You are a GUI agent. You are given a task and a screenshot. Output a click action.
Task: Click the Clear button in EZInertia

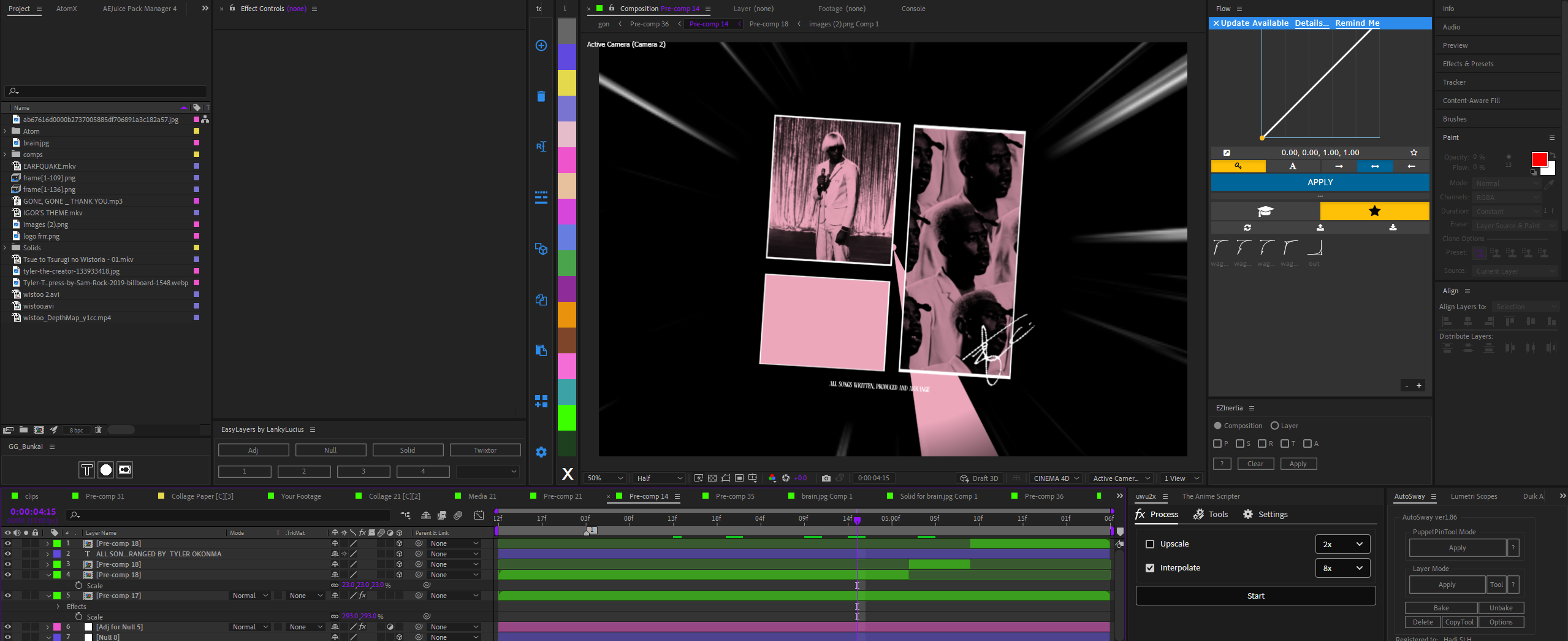pos(1255,464)
